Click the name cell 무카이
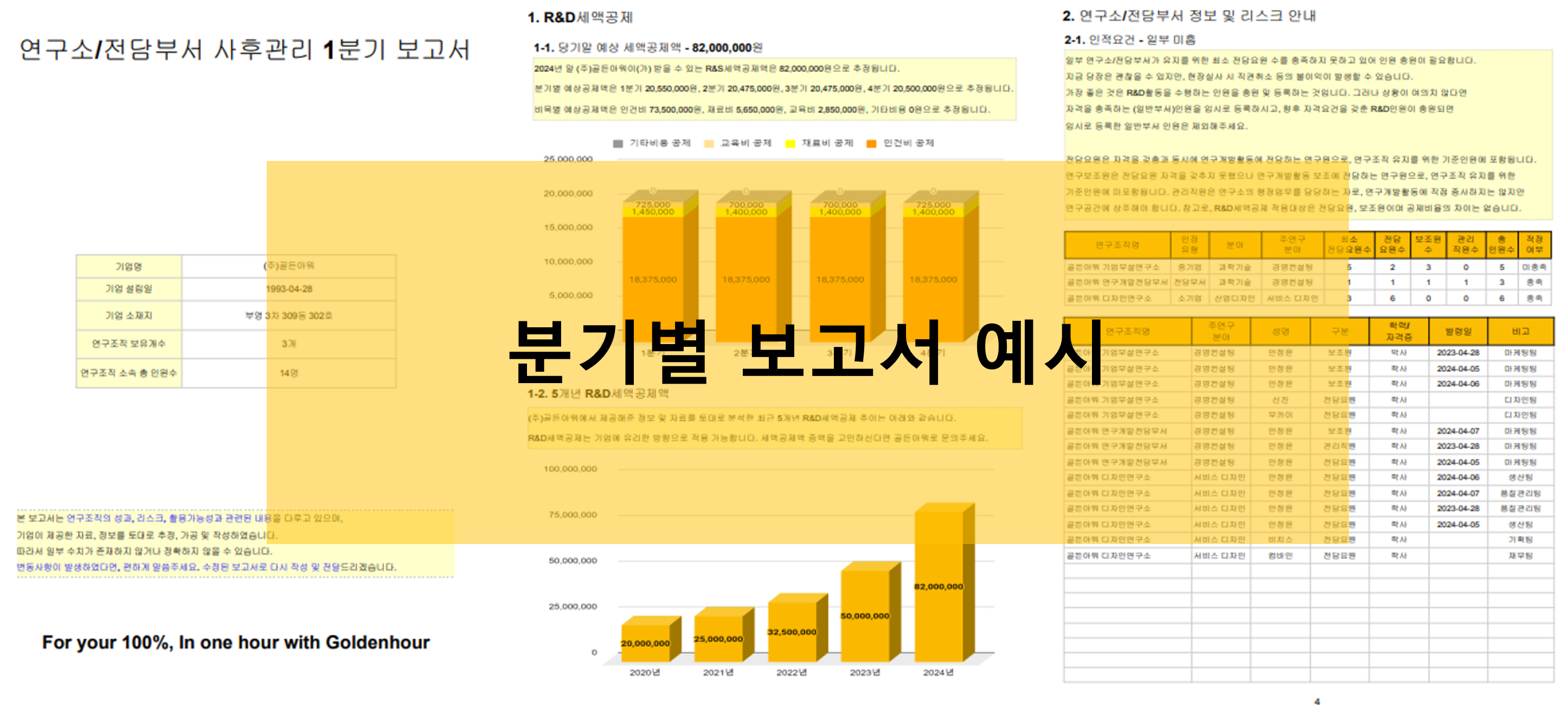Viewport: 1568px width, 705px height. 1280,415
